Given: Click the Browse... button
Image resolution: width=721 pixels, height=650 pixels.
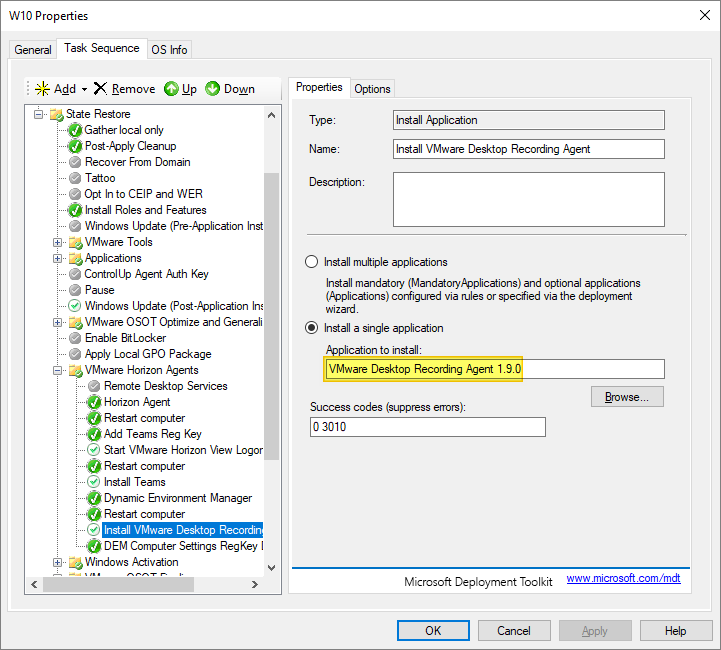Looking at the screenshot, I should click(x=627, y=397).
